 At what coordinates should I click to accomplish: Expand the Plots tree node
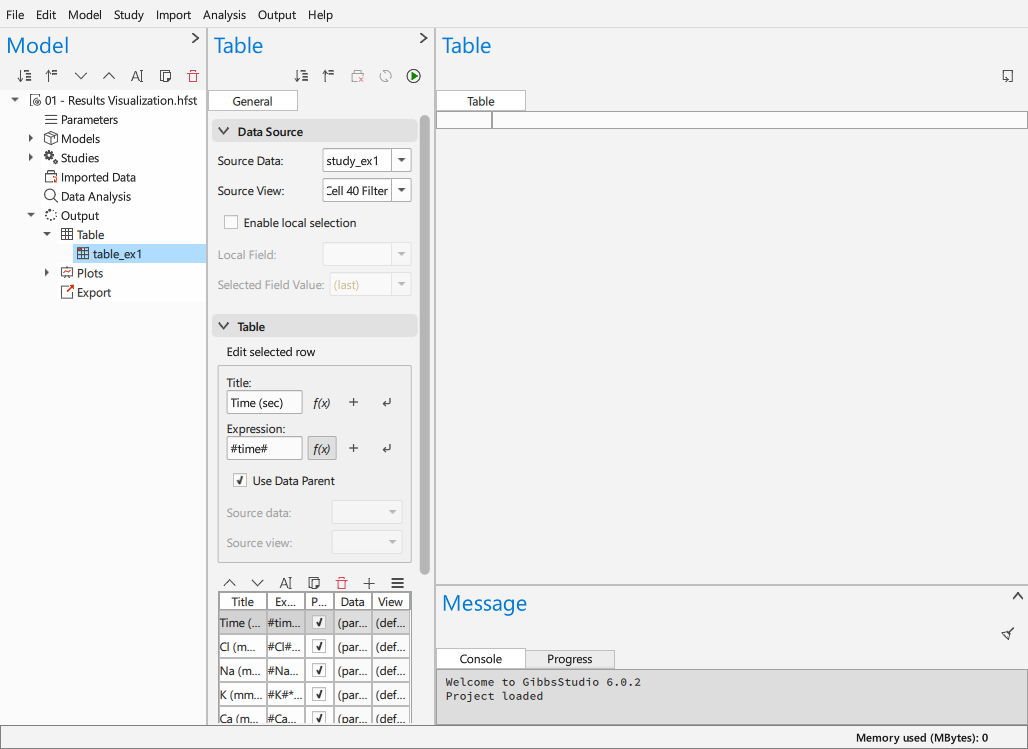(x=47, y=273)
